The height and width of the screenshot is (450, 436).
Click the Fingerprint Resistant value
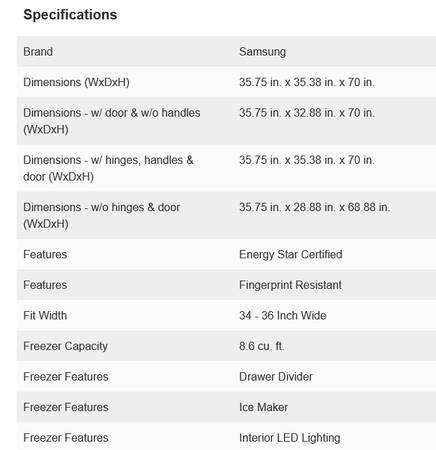click(x=290, y=285)
